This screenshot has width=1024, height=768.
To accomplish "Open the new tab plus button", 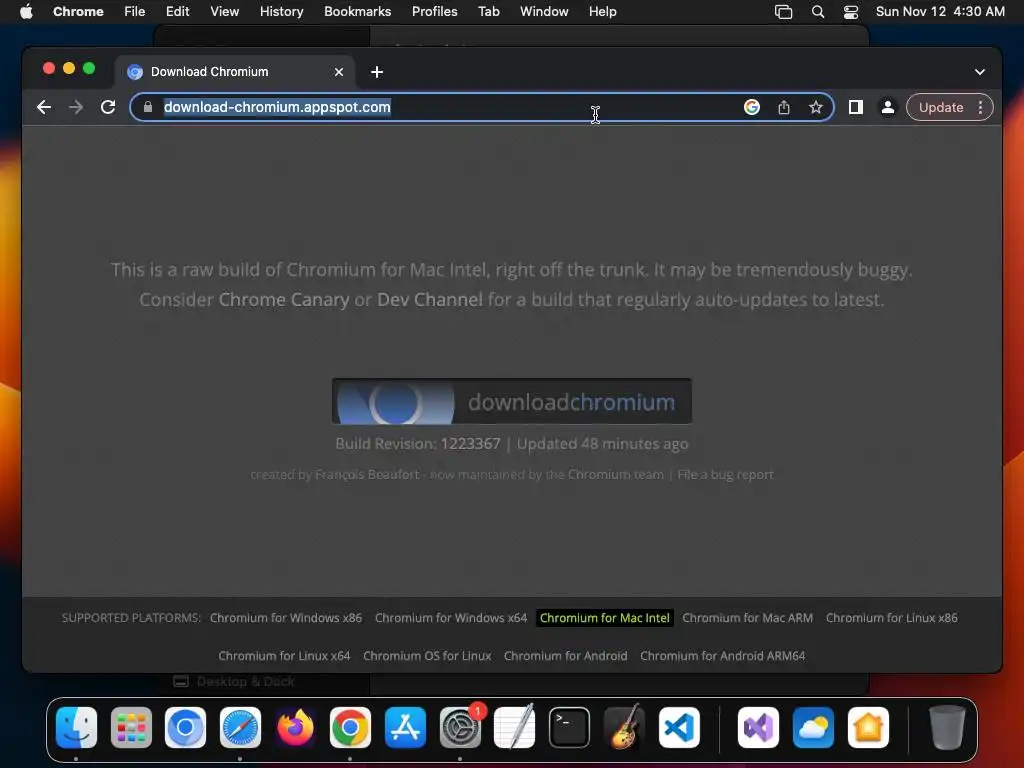I will (377, 72).
